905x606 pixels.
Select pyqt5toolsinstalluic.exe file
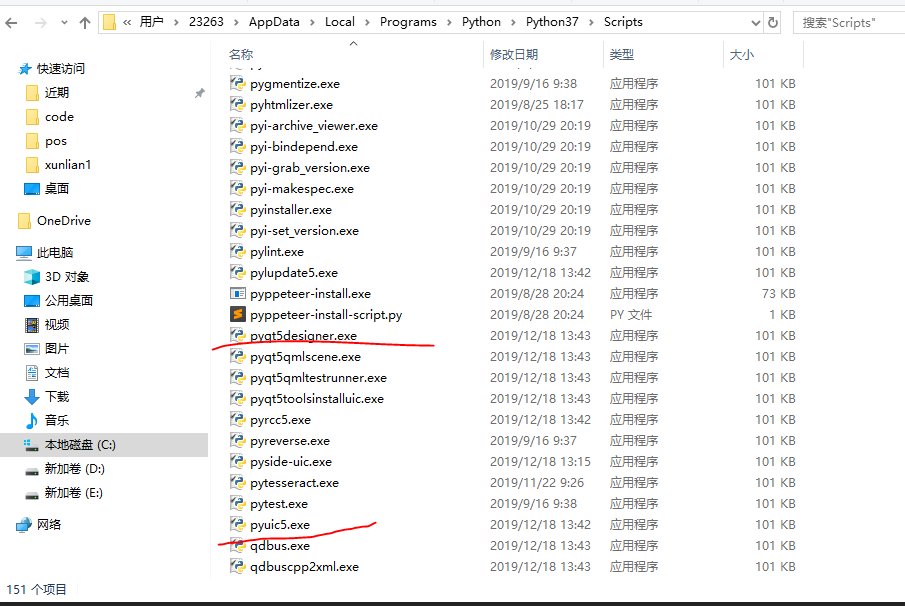317,399
